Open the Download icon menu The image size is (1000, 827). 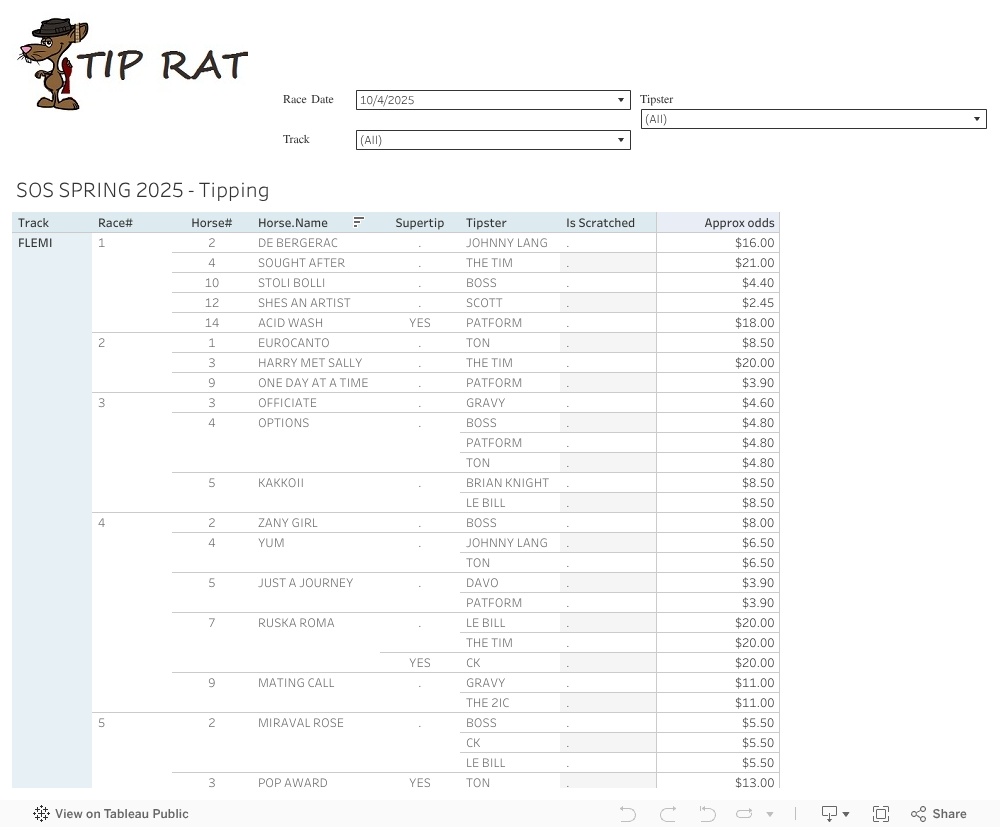[x=835, y=814]
